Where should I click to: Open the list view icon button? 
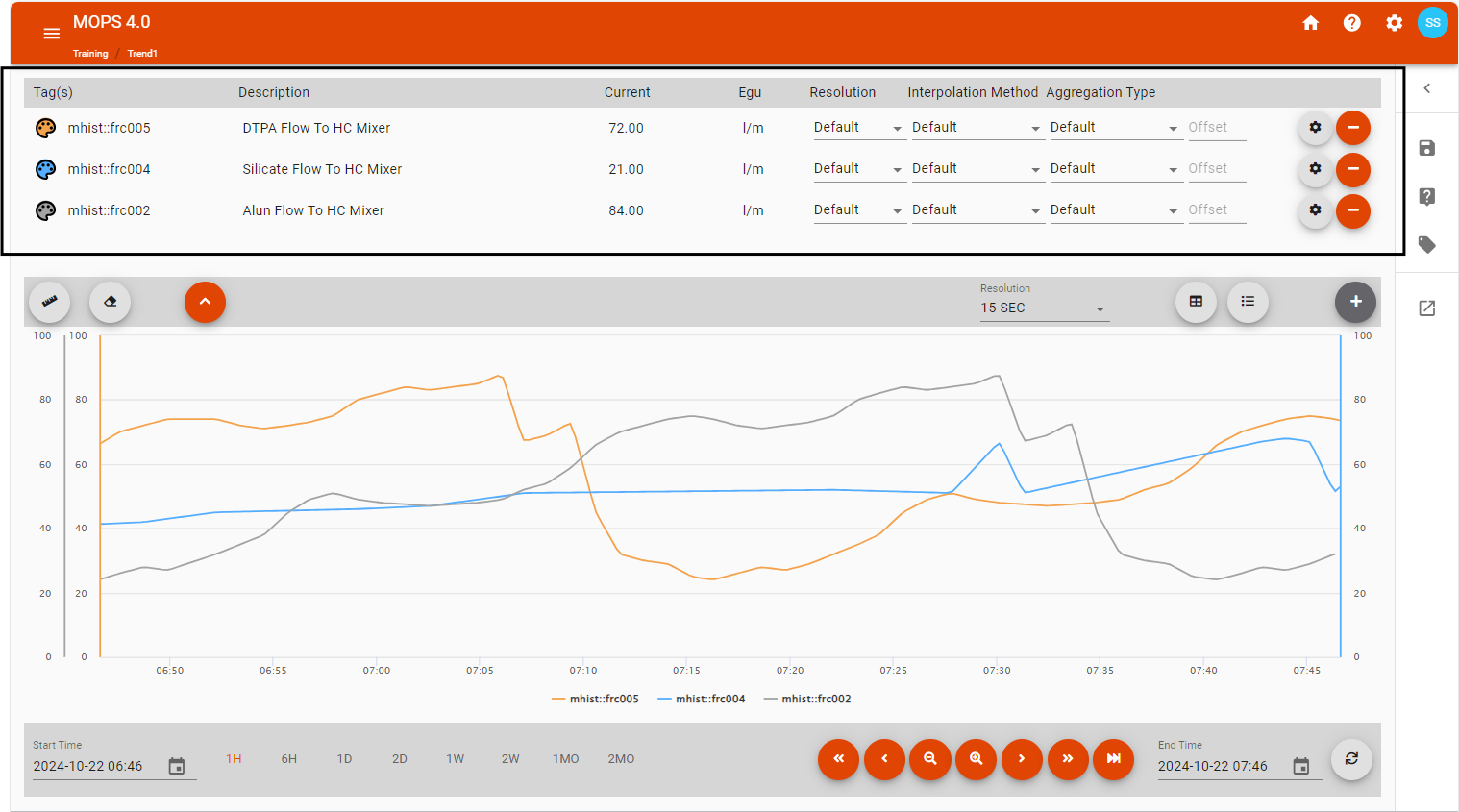point(1248,302)
